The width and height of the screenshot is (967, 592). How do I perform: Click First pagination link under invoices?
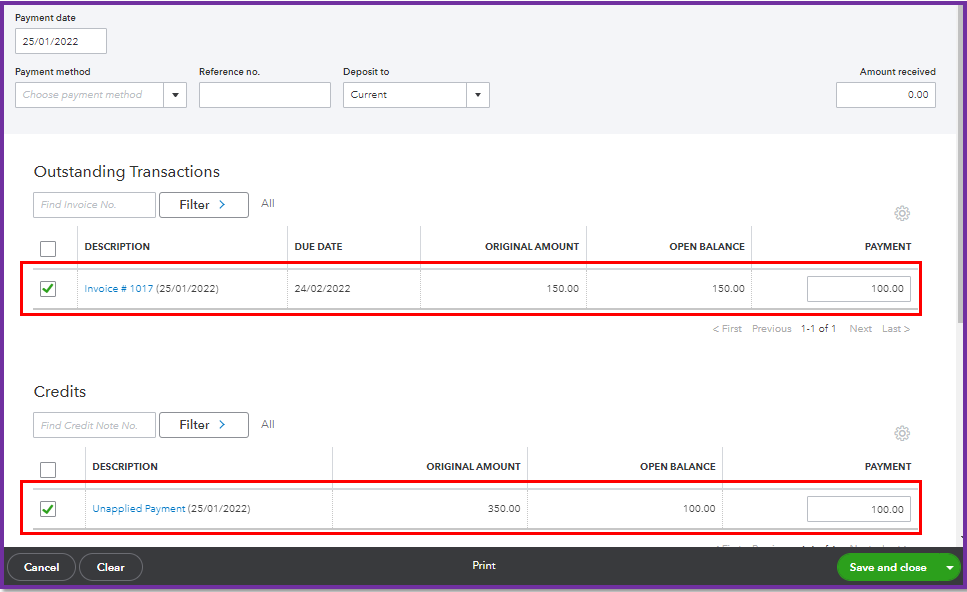coord(727,329)
